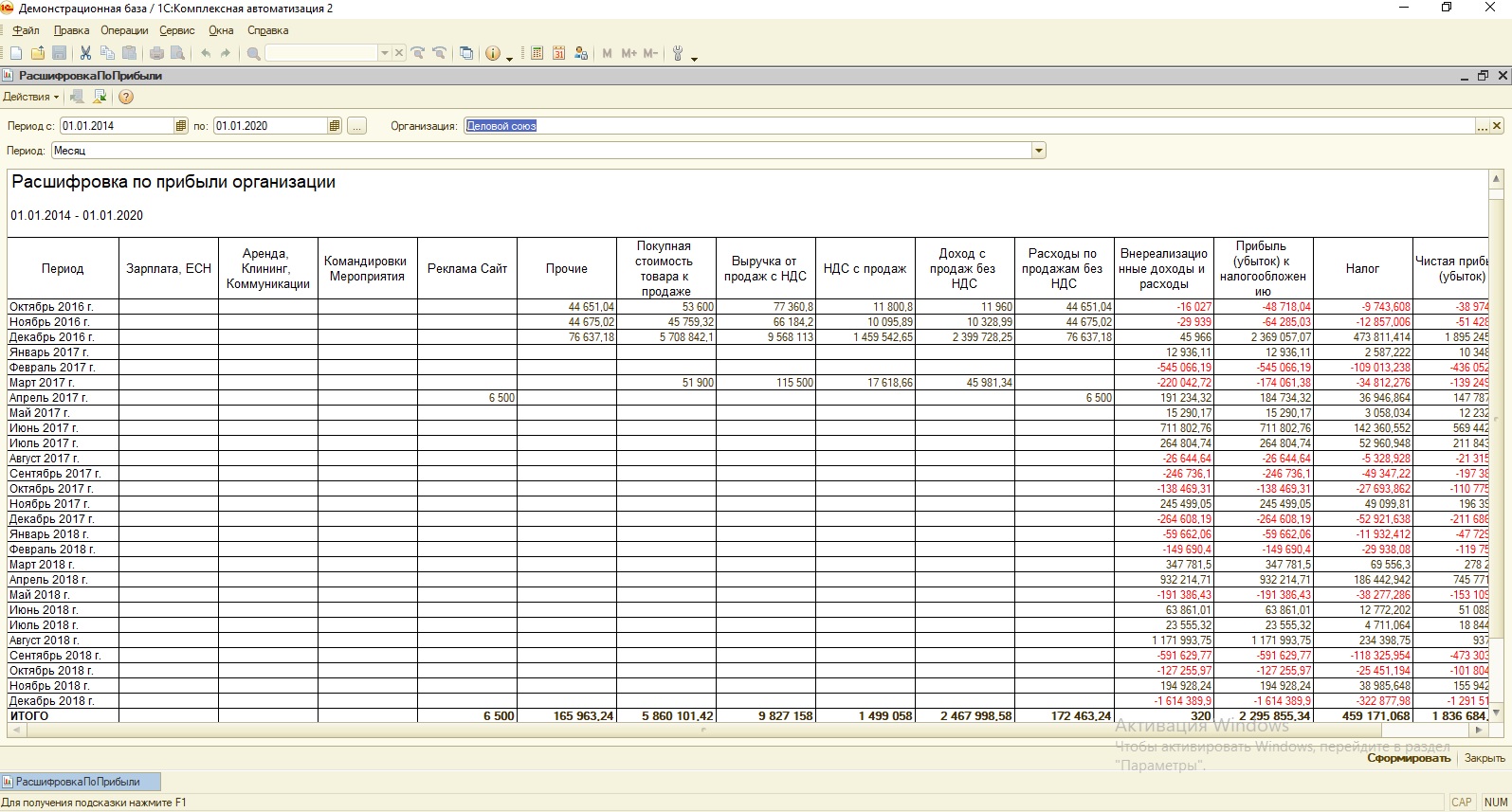
Task: Click the report vertical scrollbar up arrow
Action: click(1497, 178)
